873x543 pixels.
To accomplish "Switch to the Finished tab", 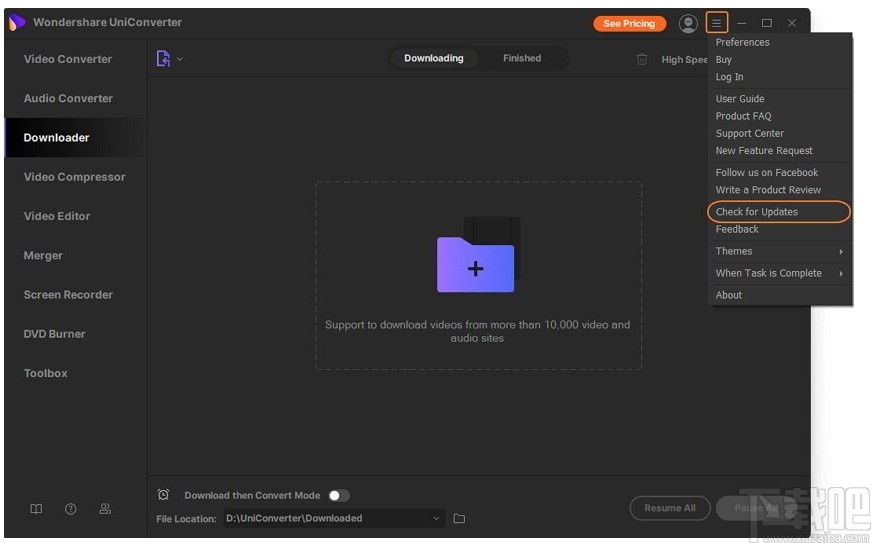I will (522, 58).
